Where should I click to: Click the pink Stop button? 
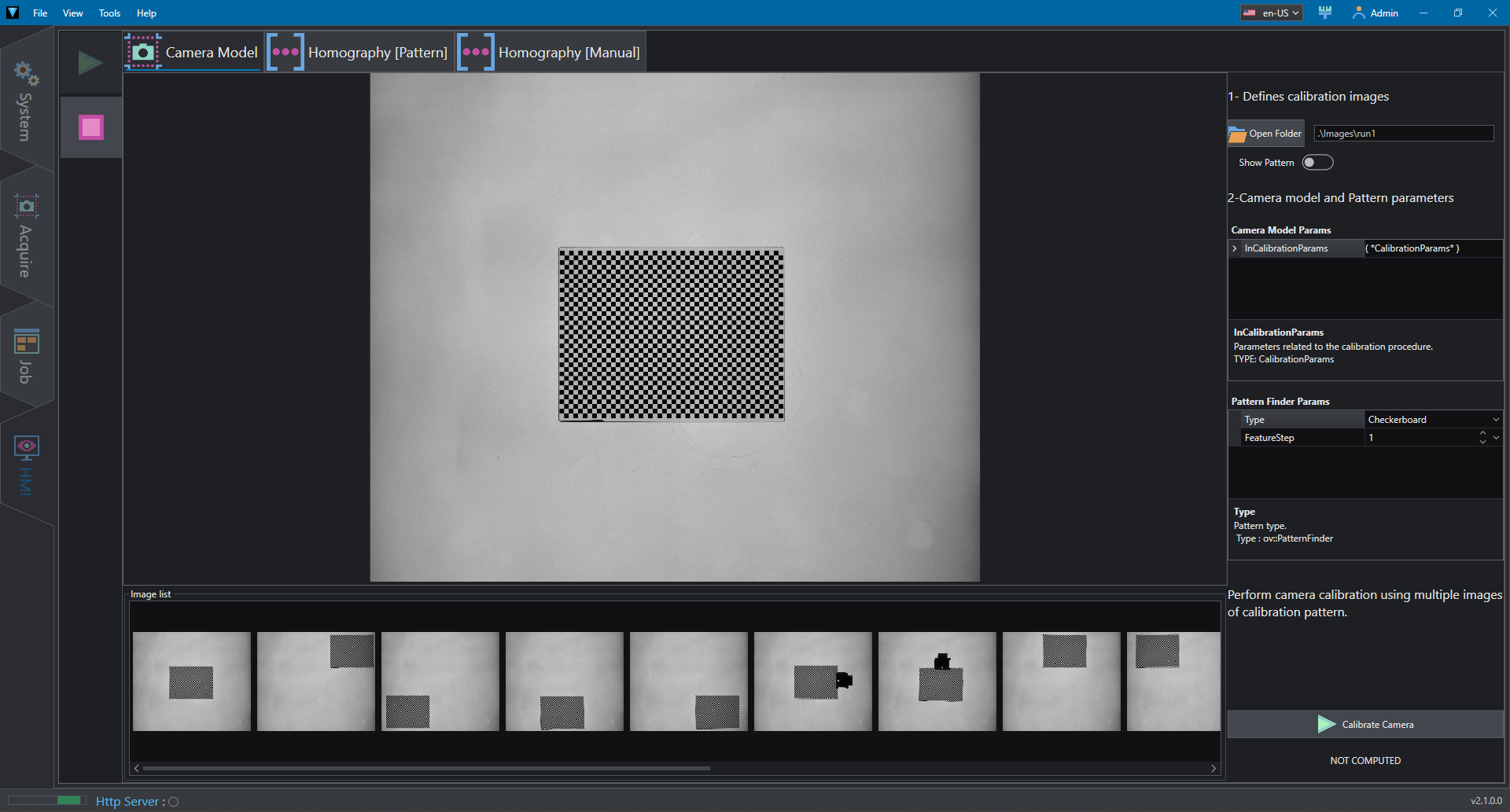91,127
